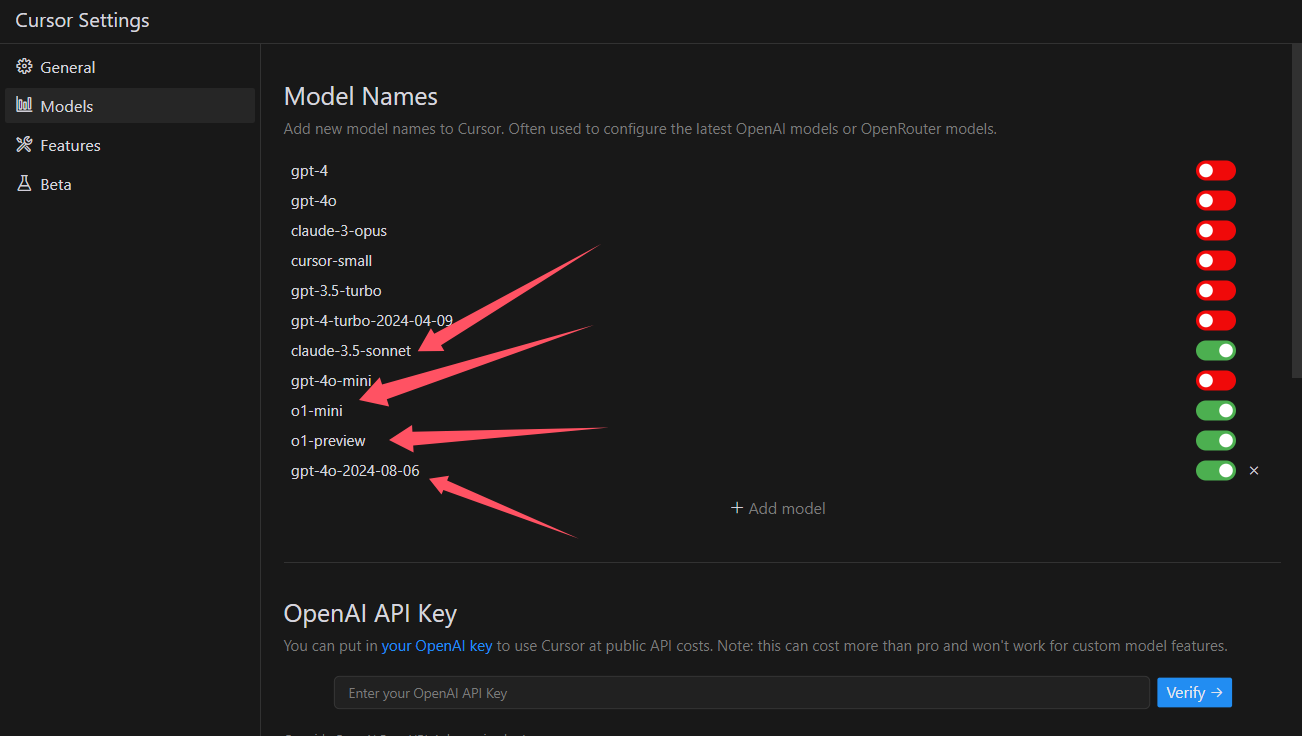Screen dimensions: 1302x736
Task: Disable the claude-3.5-sonnet toggle
Action: coord(1216,351)
